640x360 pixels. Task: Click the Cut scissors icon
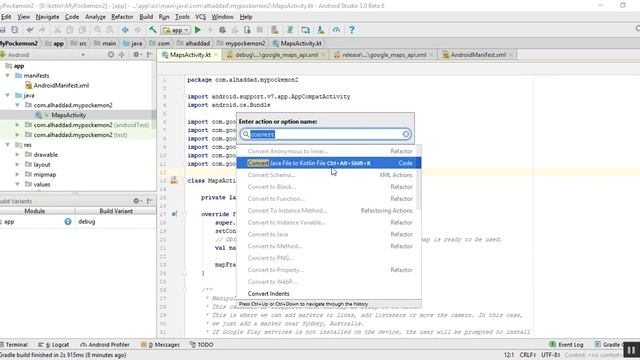click(x=58, y=30)
